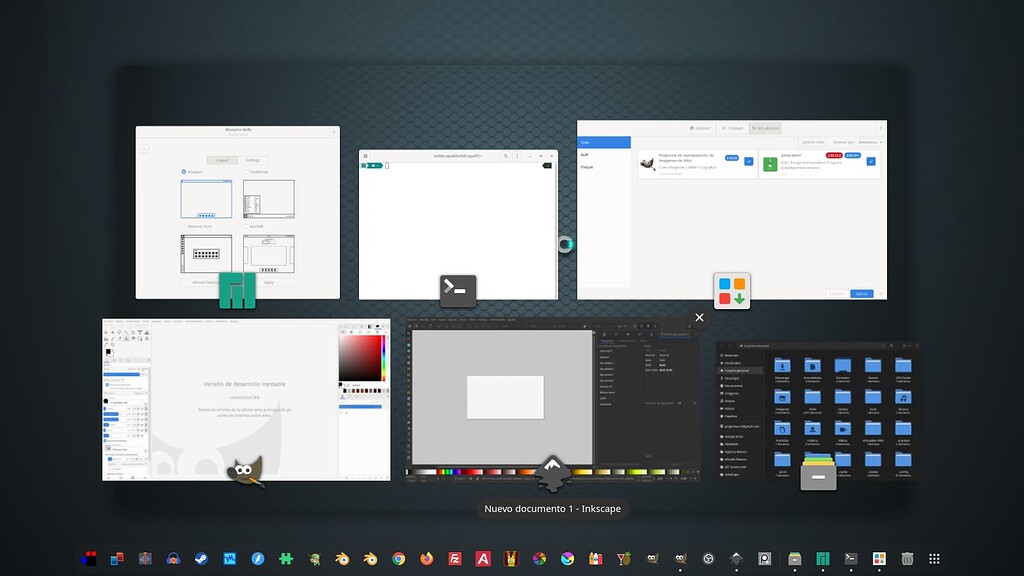1024x576 pixels.
Task: Open Pamac's three-dot overflow menu
Action: 881,126
